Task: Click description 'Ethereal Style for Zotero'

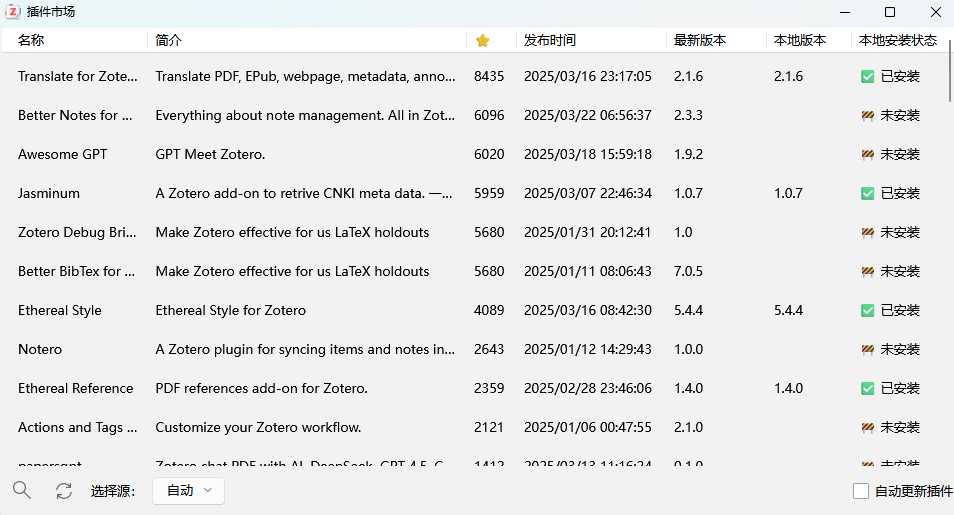Action: 231,310
